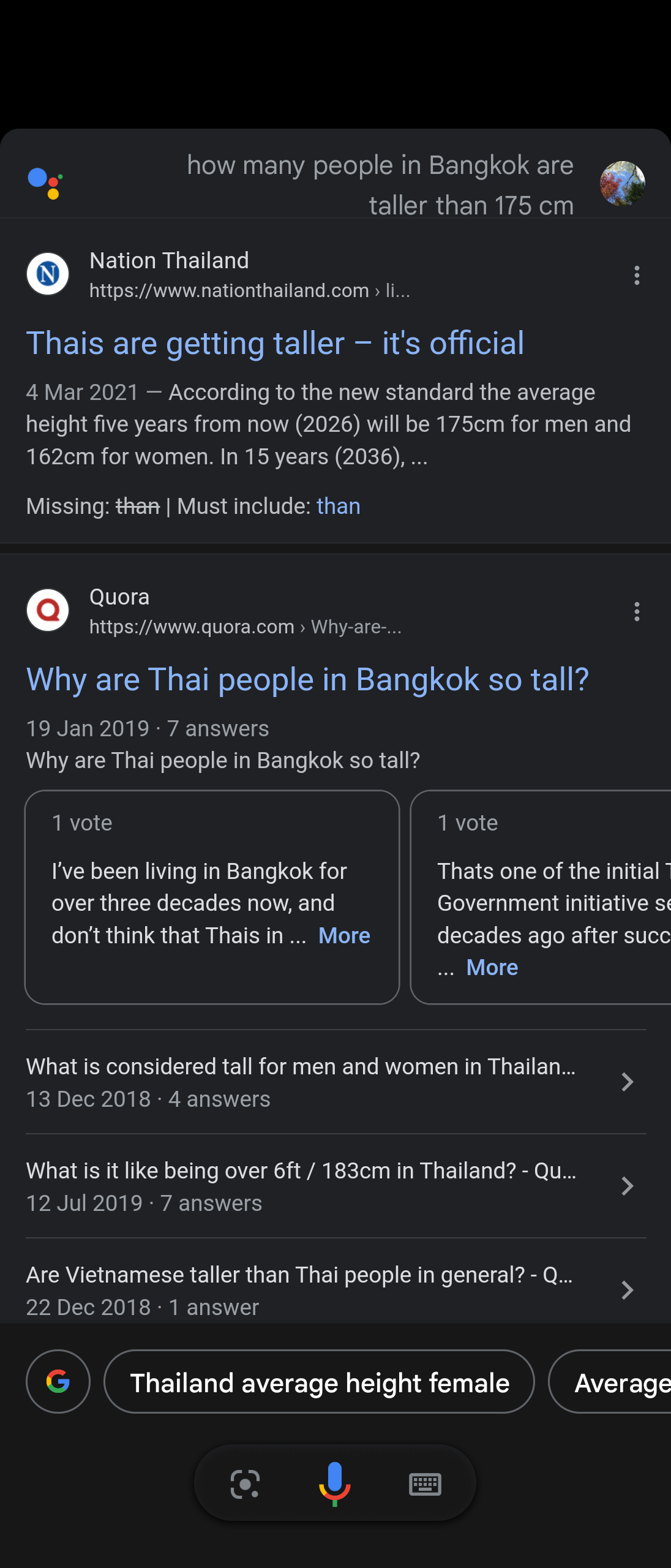
Task: Open "Why are Thai people in Bangkok so tall?"
Action: (x=307, y=679)
